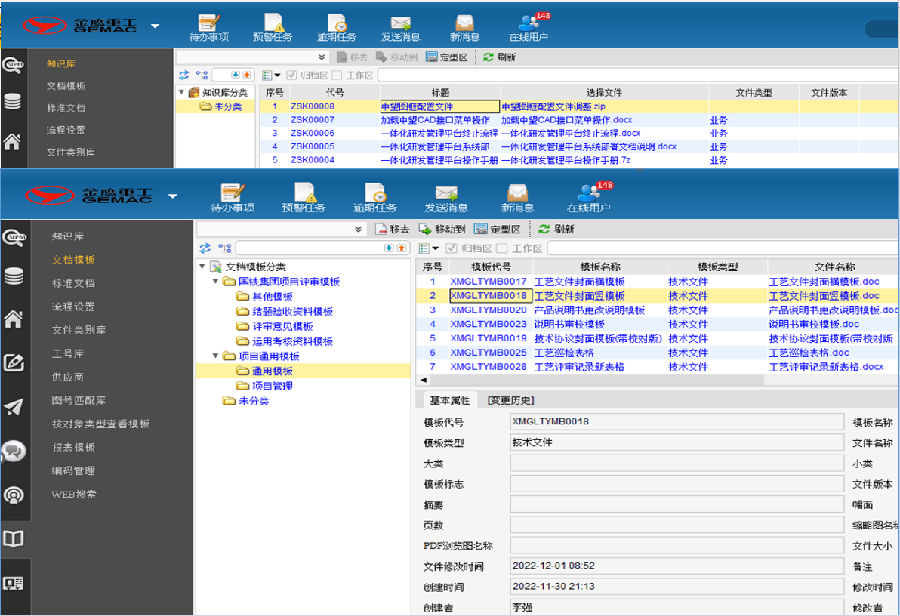Toggle 归档区 checkbox in upper window
The height and width of the screenshot is (616, 900).
pyautogui.click(x=292, y=75)
